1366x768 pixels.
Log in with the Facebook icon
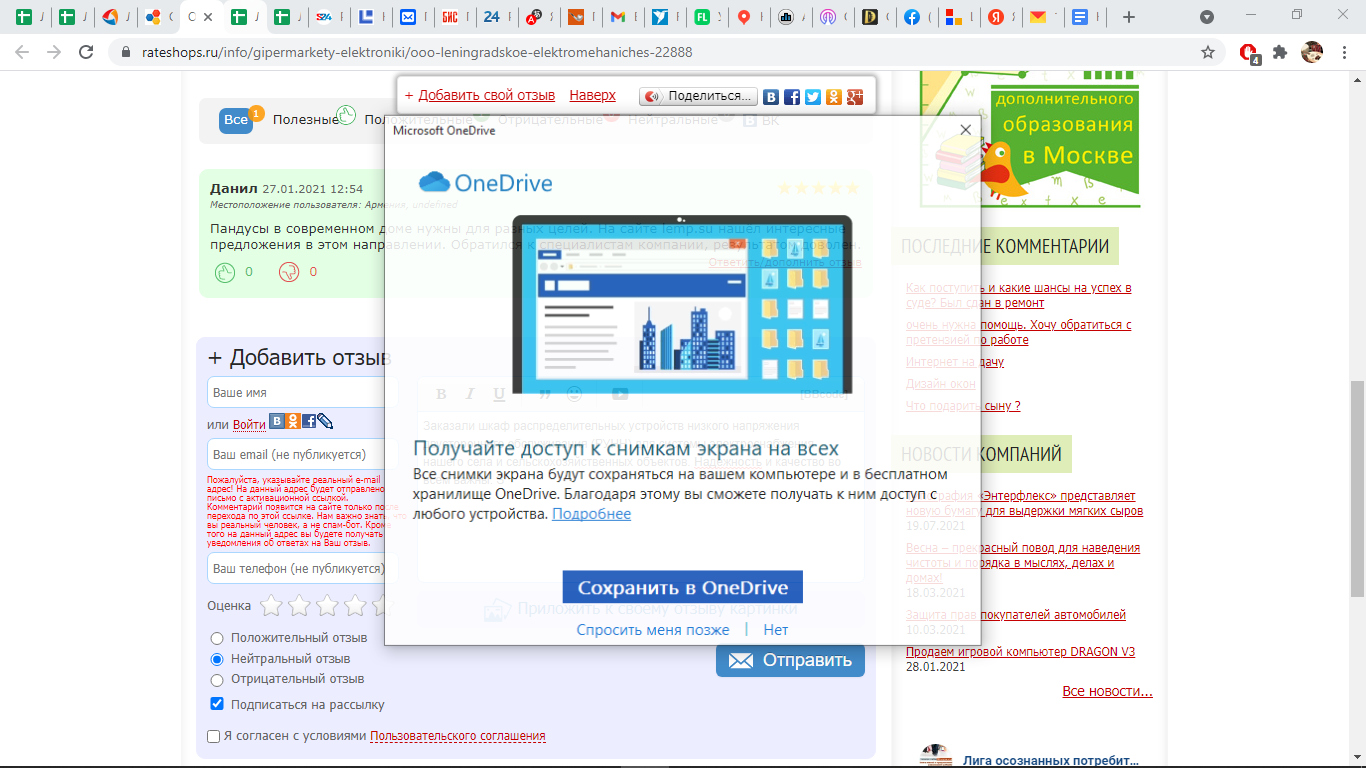tap(309, 422)
